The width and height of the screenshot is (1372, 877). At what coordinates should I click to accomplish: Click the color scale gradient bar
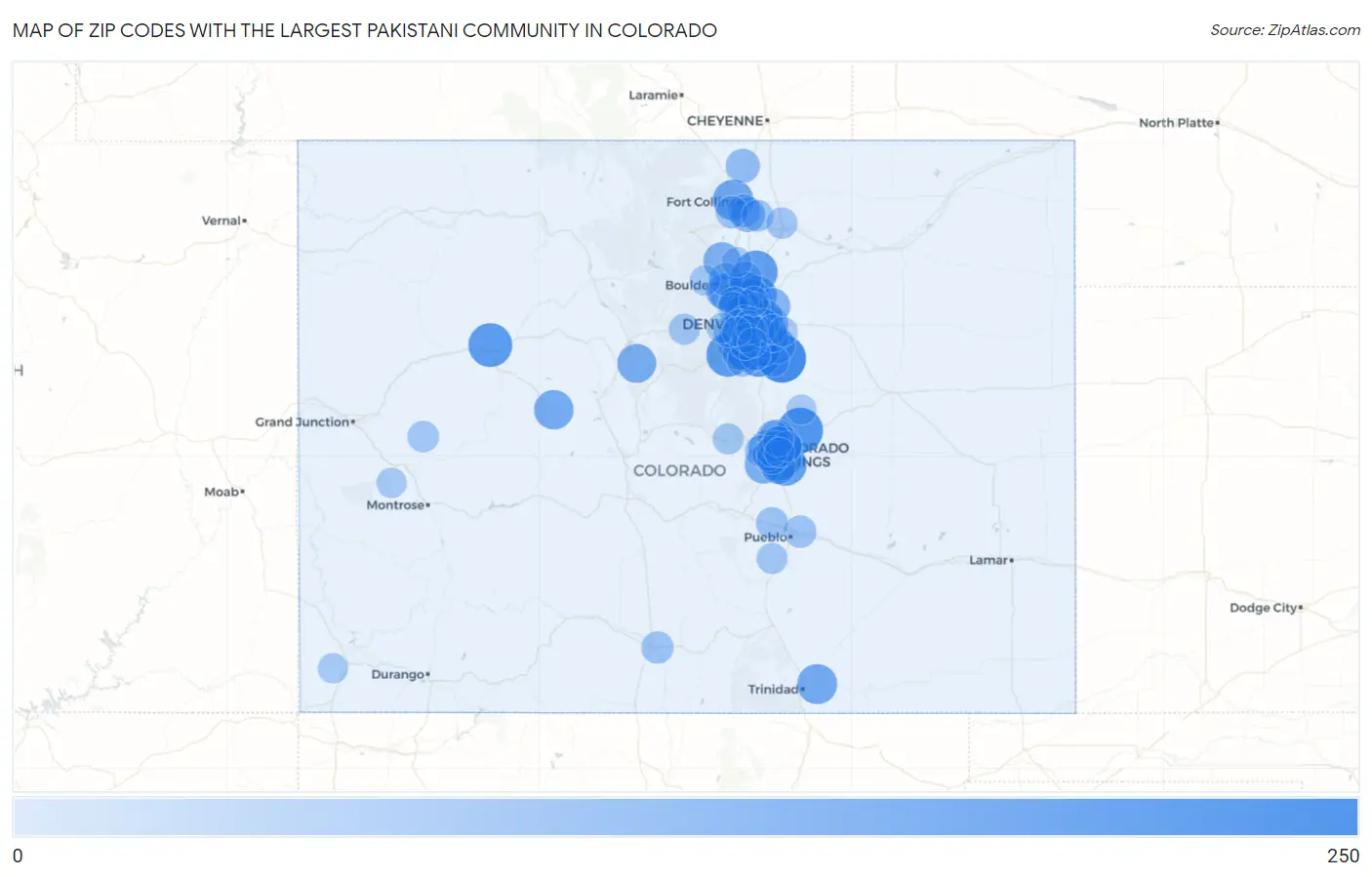(x=685, y=817)
